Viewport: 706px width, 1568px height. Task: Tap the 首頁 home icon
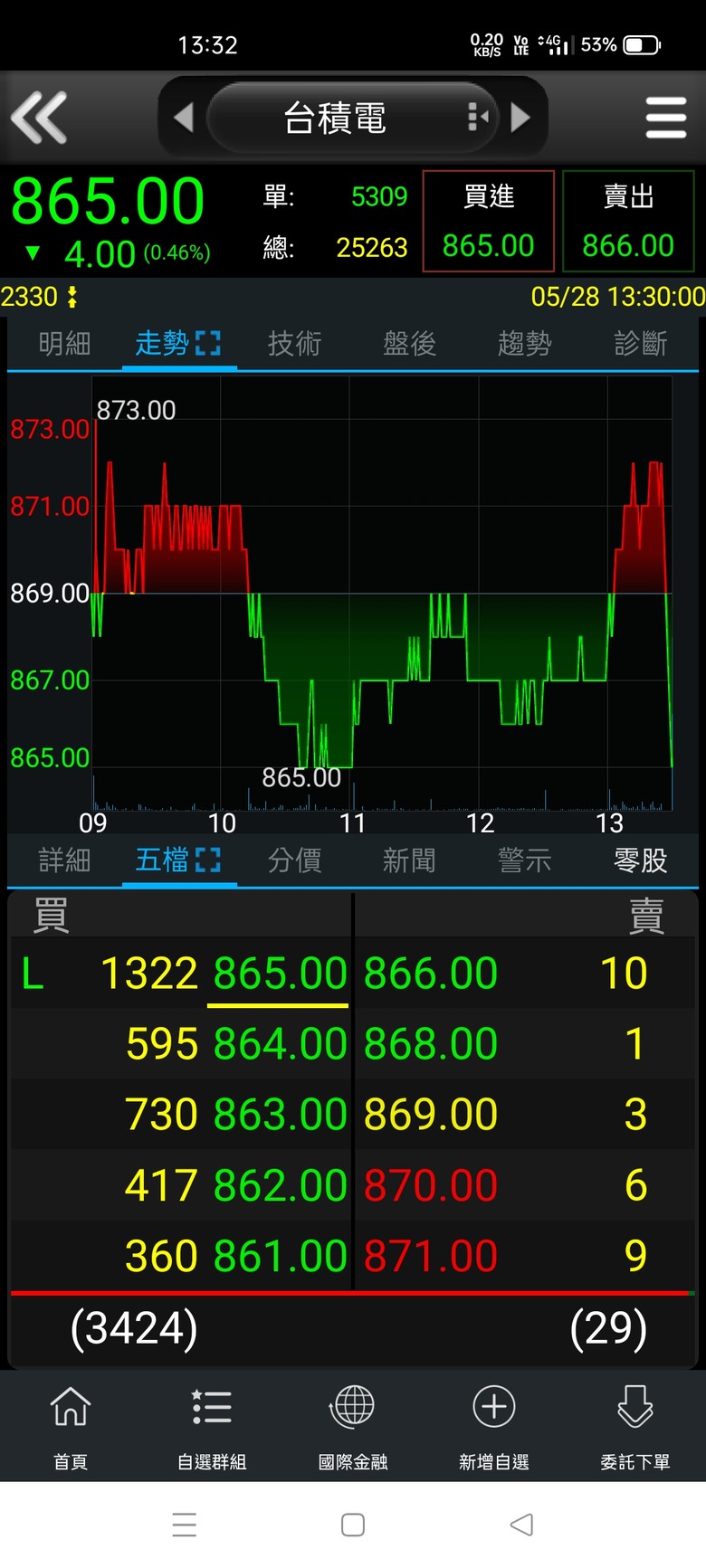(71, 1407)
